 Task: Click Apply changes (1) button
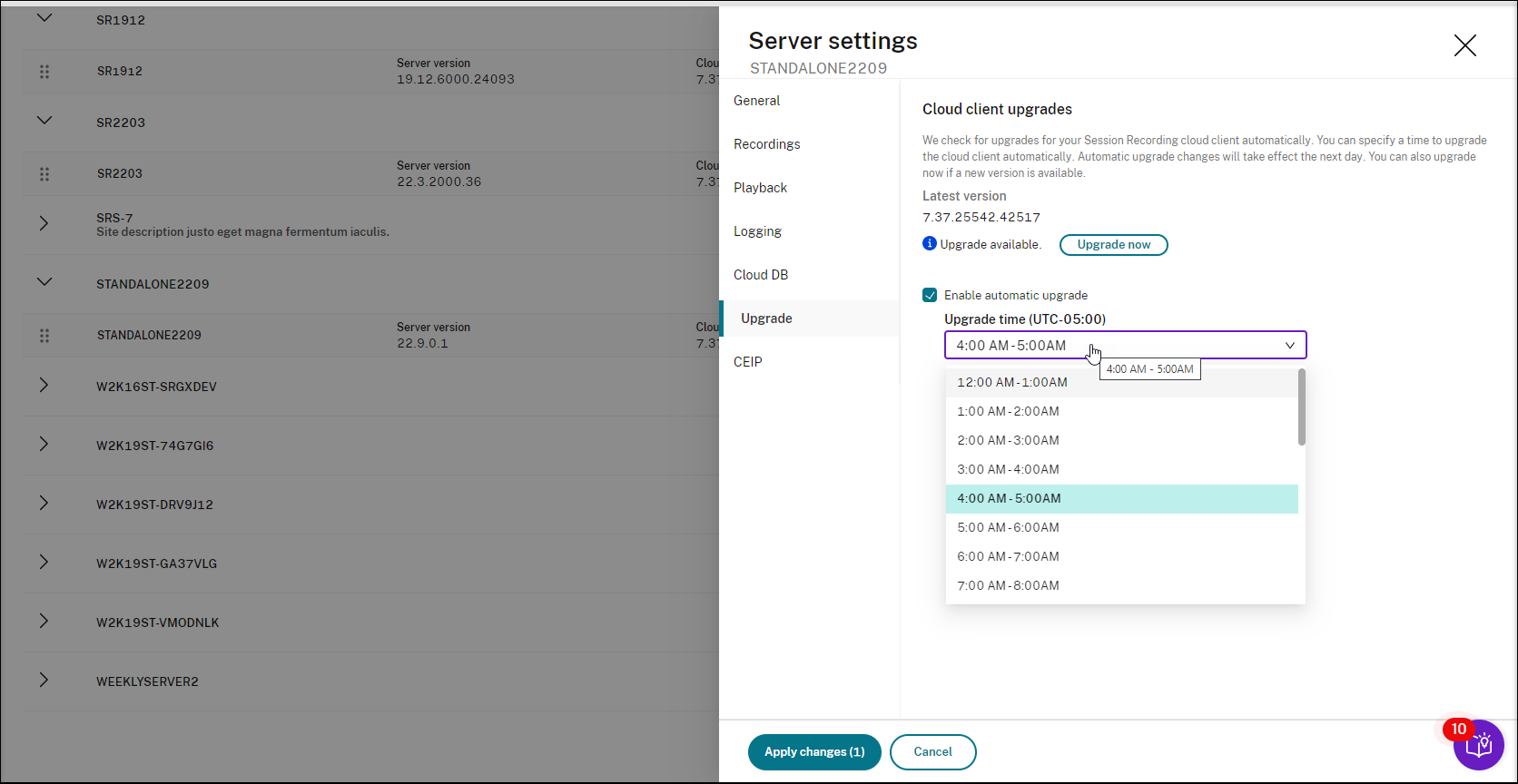(x=814, y=752)
